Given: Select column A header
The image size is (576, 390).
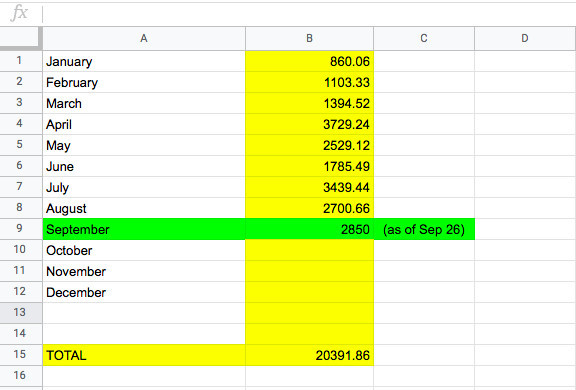Looking at the screenshot, I should click(144, 39).
